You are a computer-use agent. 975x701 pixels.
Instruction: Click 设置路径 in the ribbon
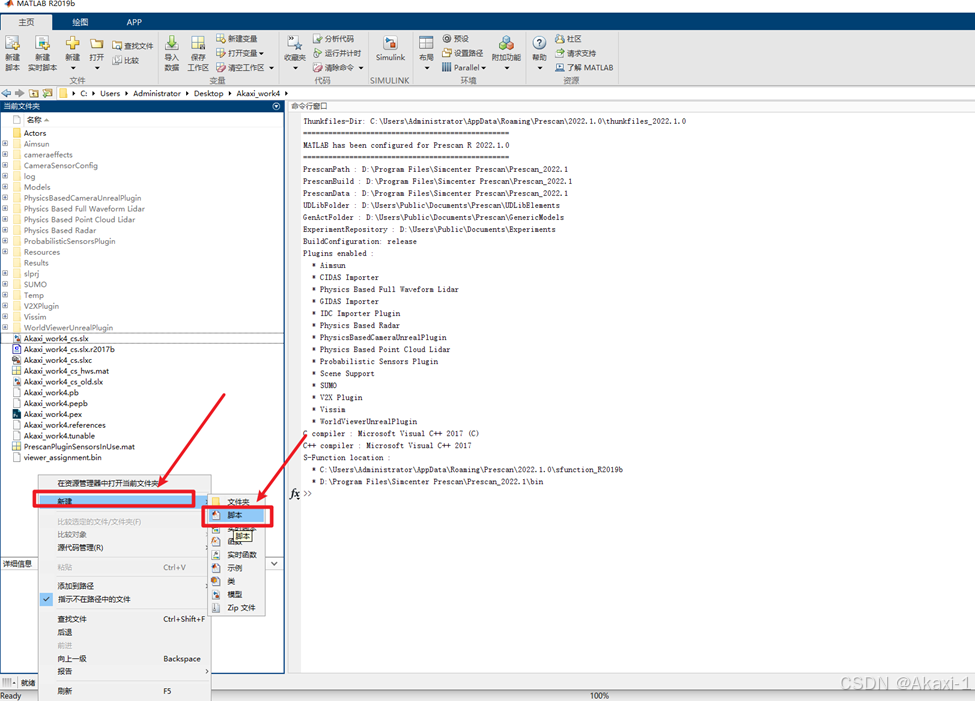(x=463, y=53)
